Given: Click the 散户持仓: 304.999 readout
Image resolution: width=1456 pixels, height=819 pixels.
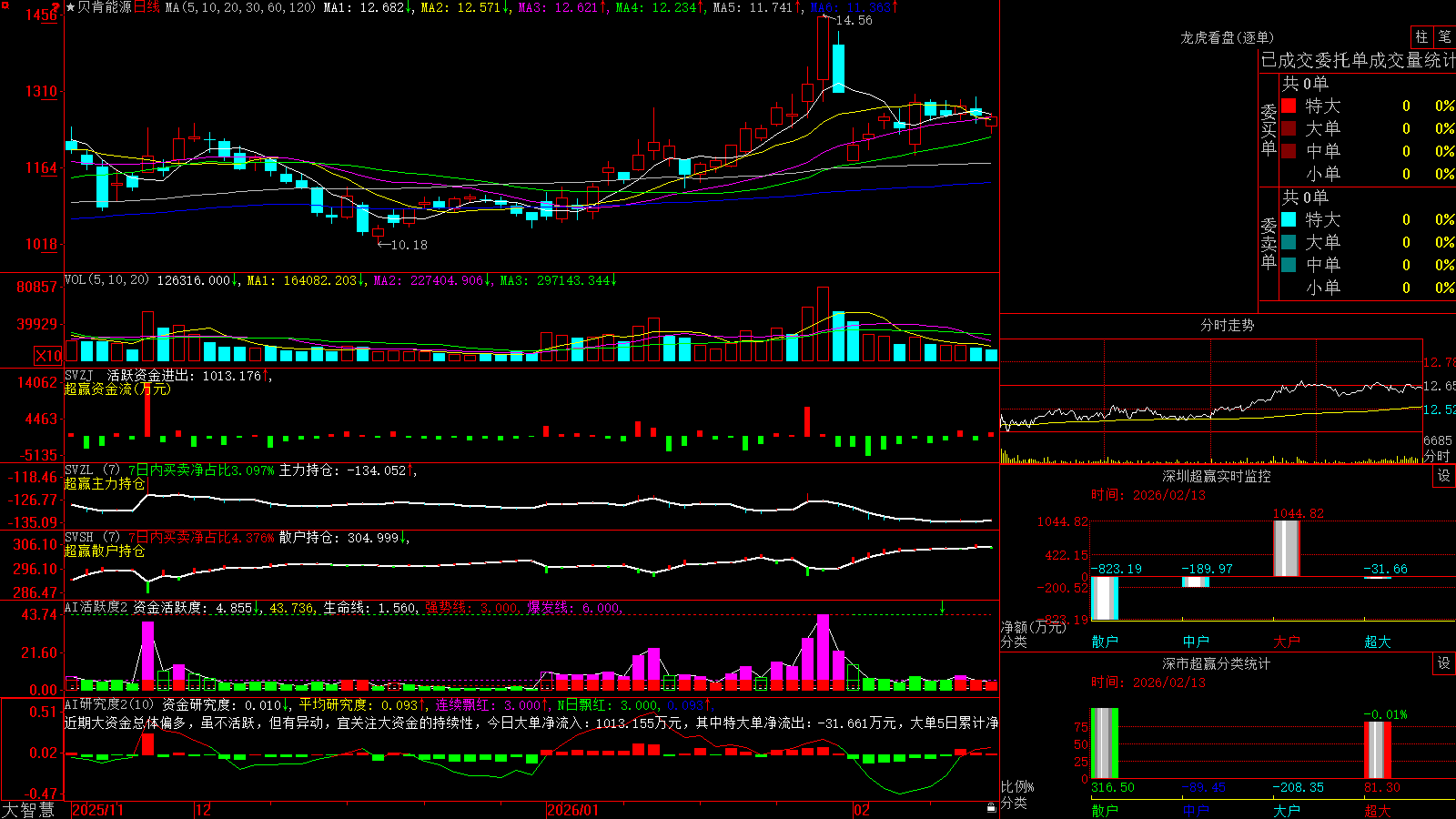Looking at the screenshot, I should pyautogui.click(x=339, y=538).
